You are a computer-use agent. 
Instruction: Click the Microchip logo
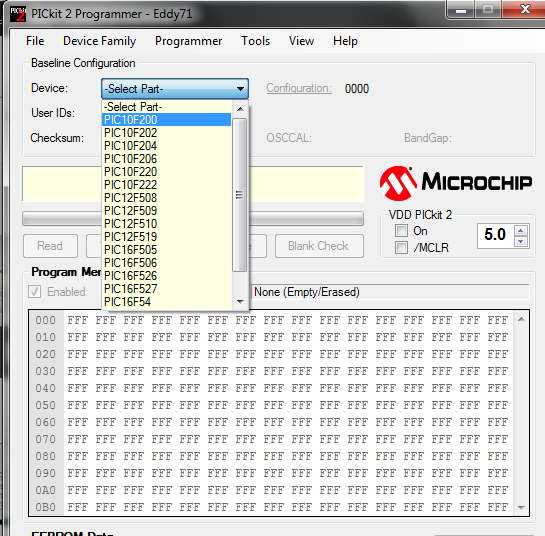(x=456, y=183)
